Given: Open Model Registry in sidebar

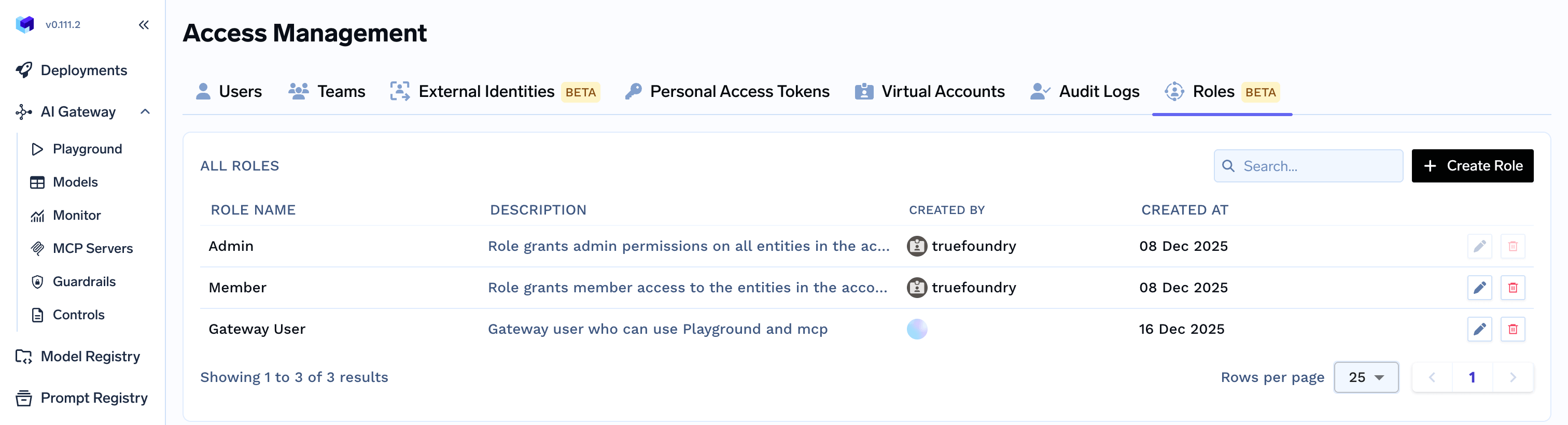Looking at the screenshot, I should point(90,356).
